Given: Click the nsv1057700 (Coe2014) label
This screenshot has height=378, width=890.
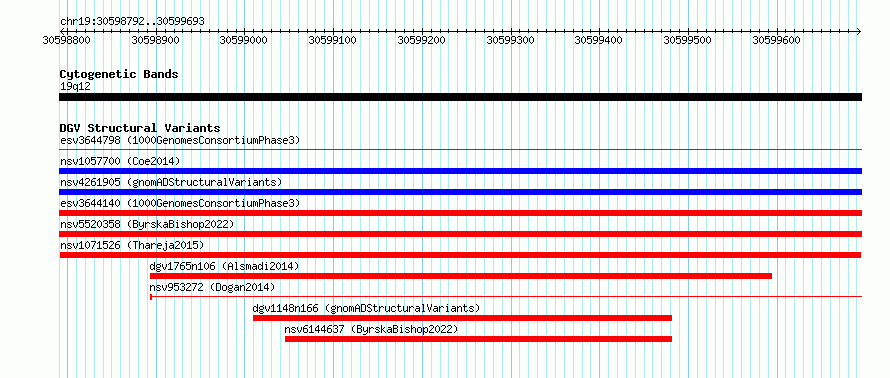Looking at the screenshot, I should pyautogui.click(x=120, y=161).
